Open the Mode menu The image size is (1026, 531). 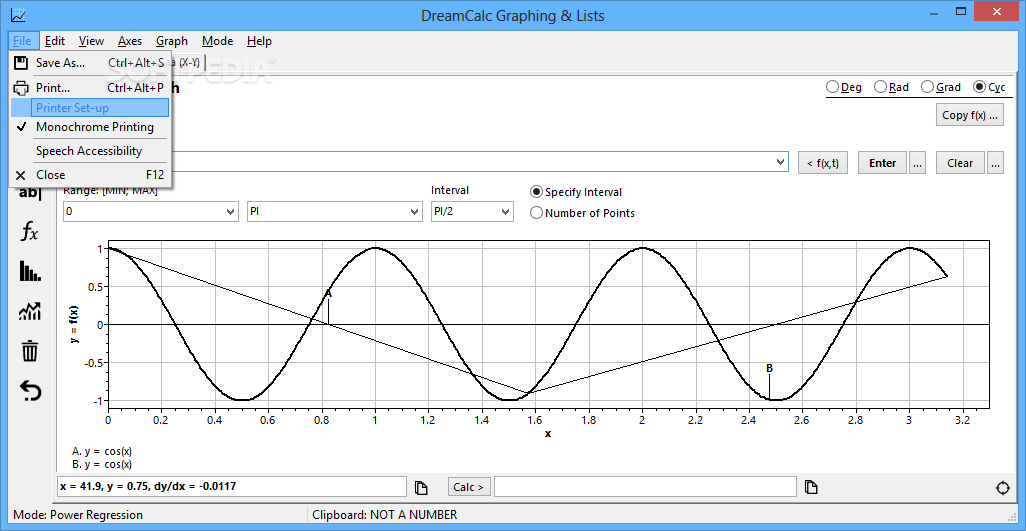[x=217, y=41]
